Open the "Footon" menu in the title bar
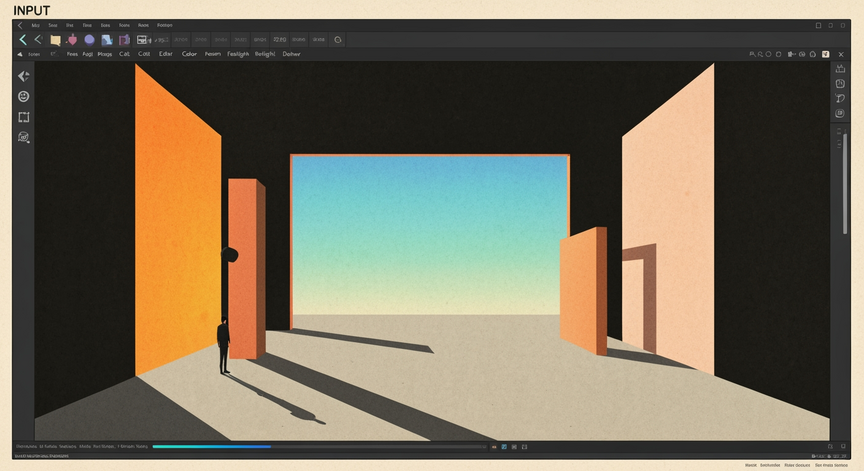 (164, 25)
